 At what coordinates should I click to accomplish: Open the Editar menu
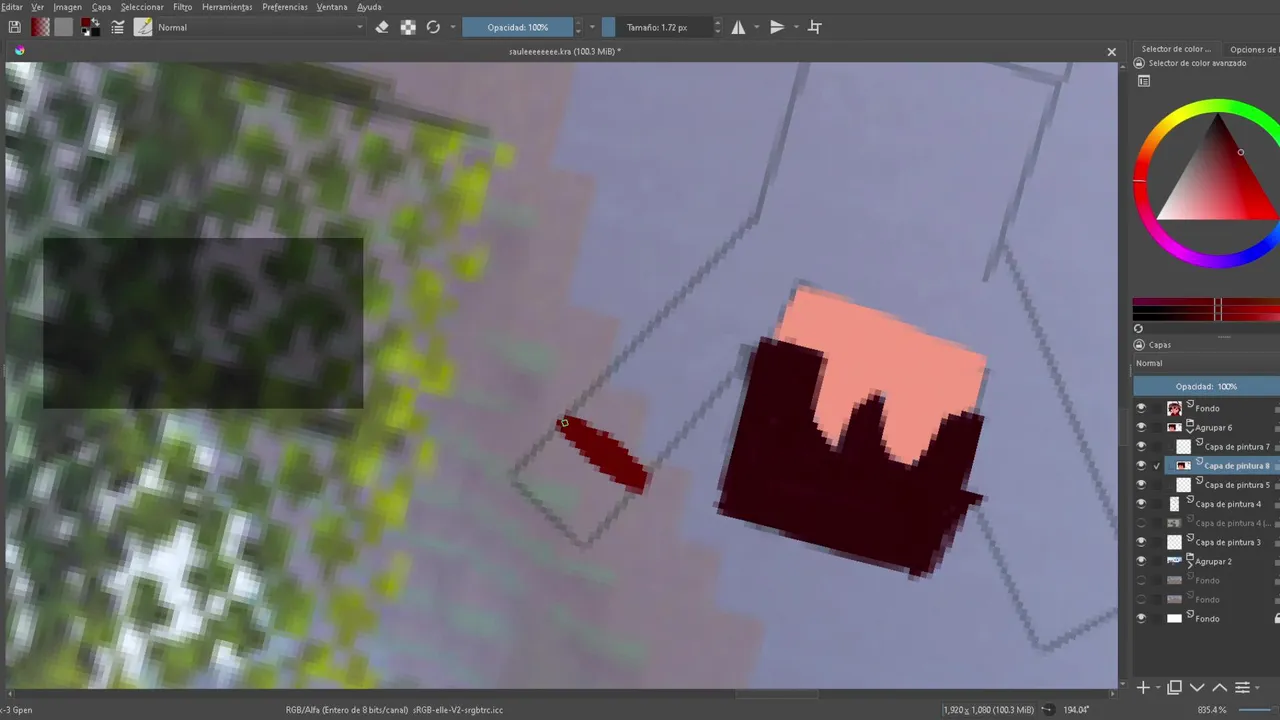(x=11, y=7)
